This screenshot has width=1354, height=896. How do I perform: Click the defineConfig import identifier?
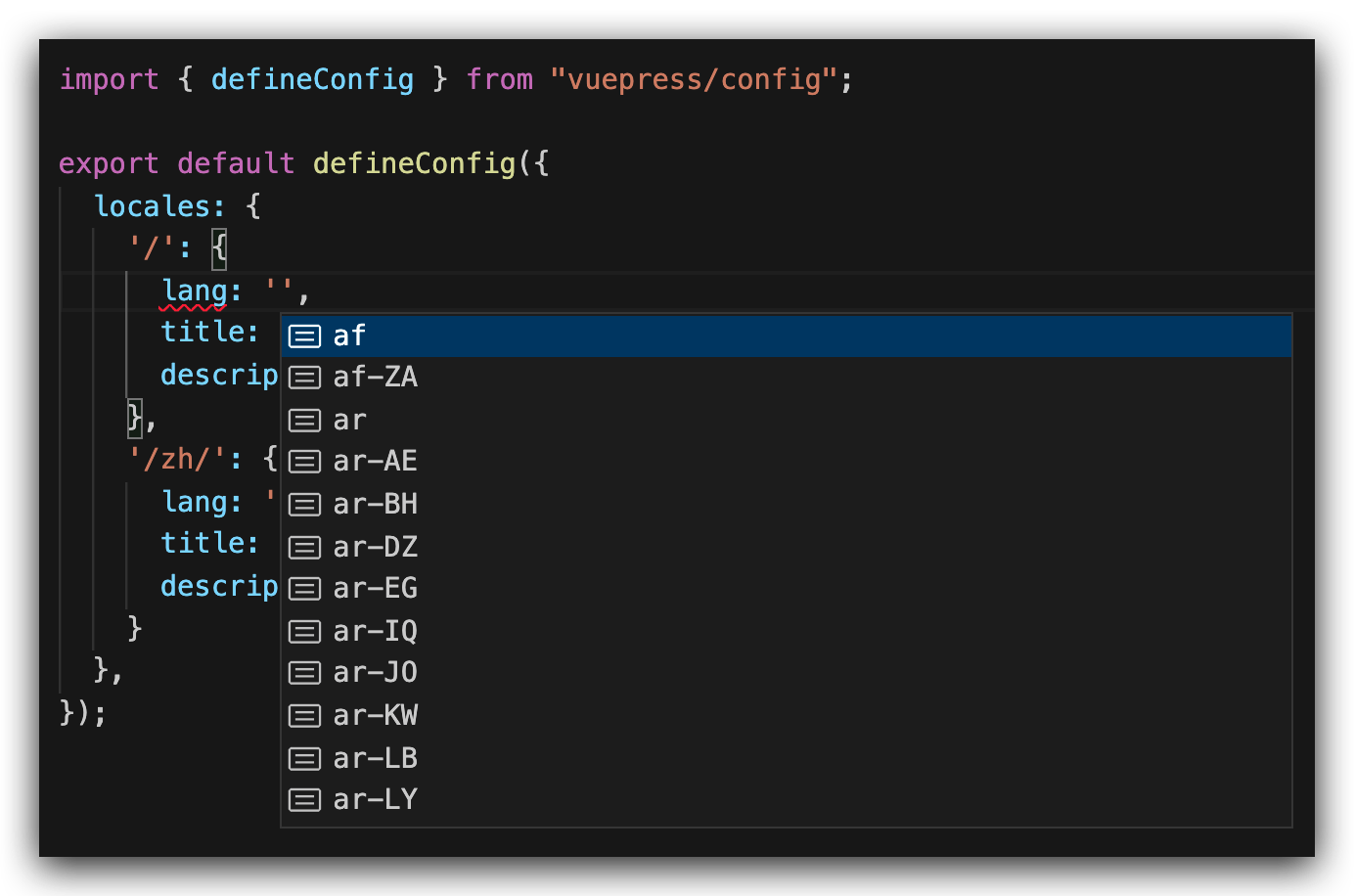coord(312,79)
